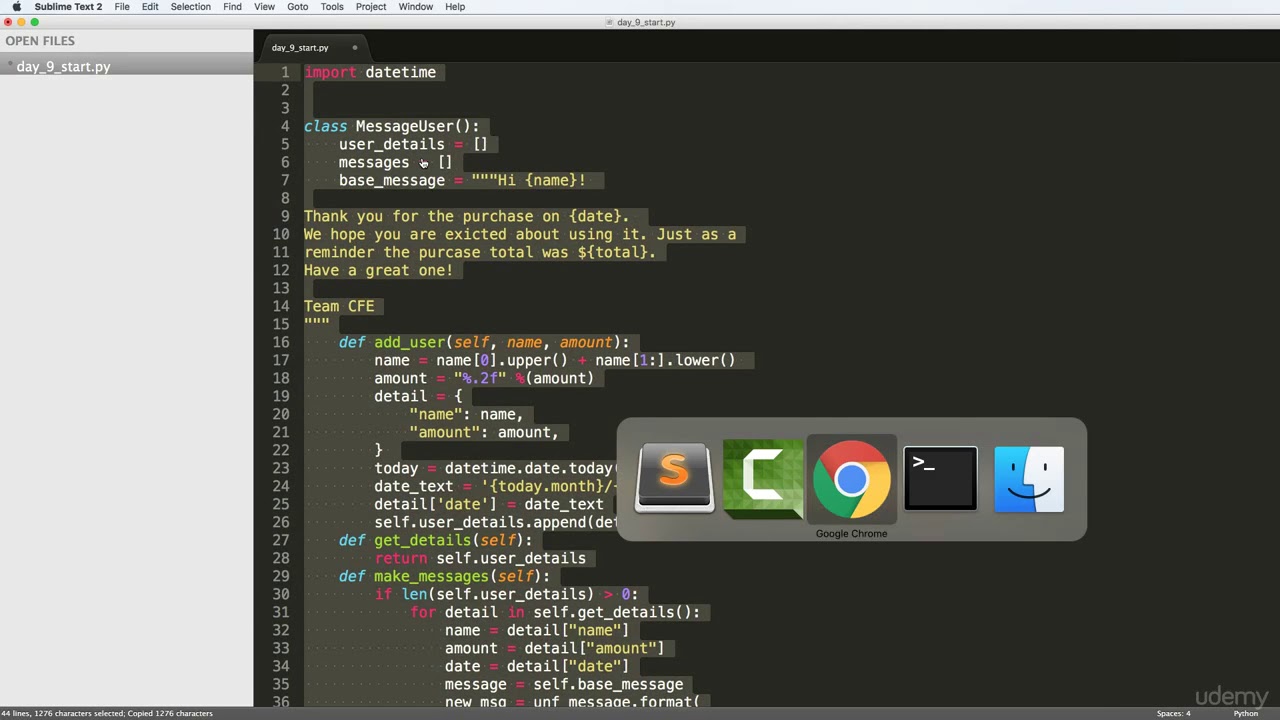Open the Apple menu
This screenshot has width=1280, height=720.
16,7
